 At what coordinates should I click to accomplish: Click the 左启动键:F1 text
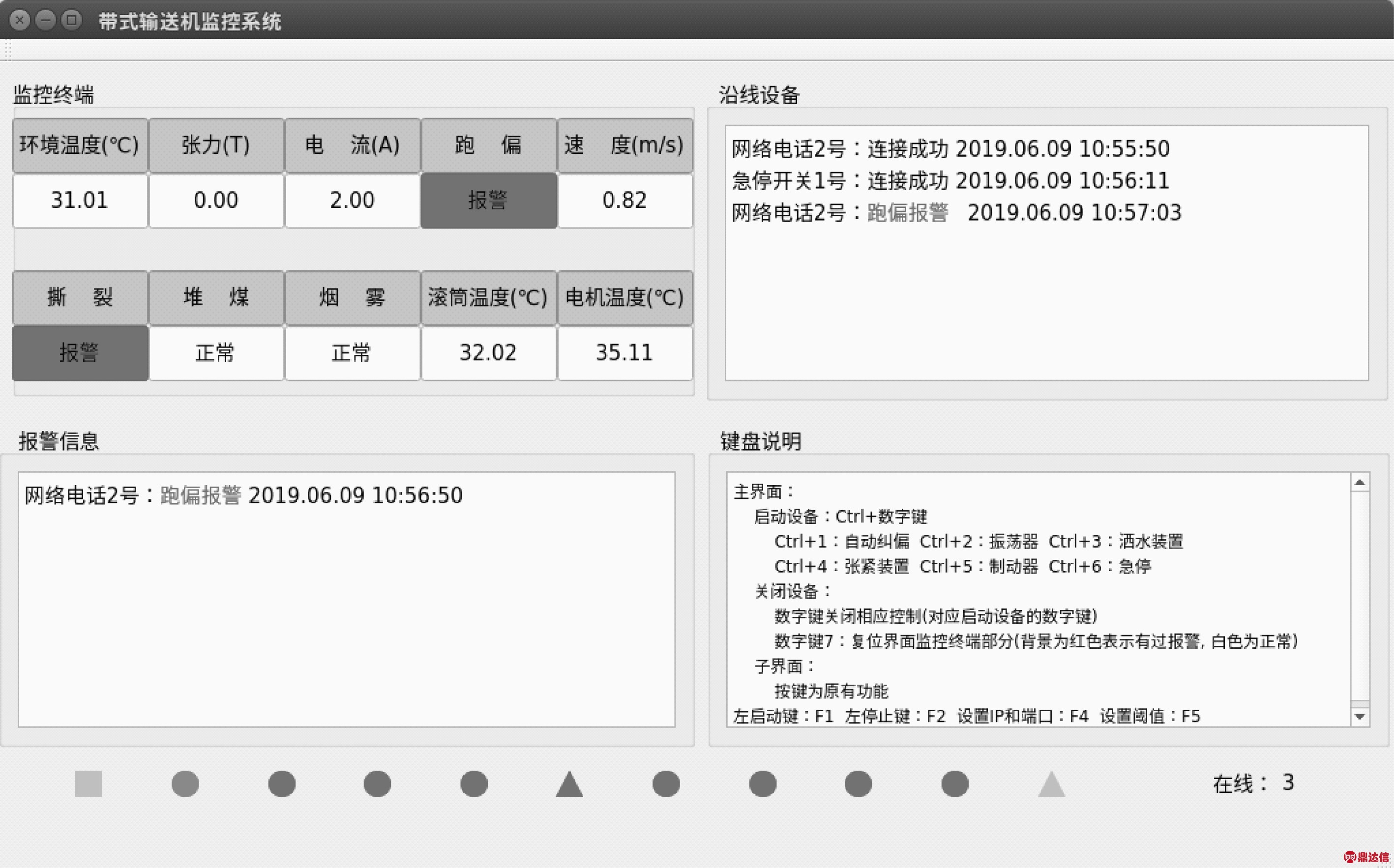[x=783, y=717]
